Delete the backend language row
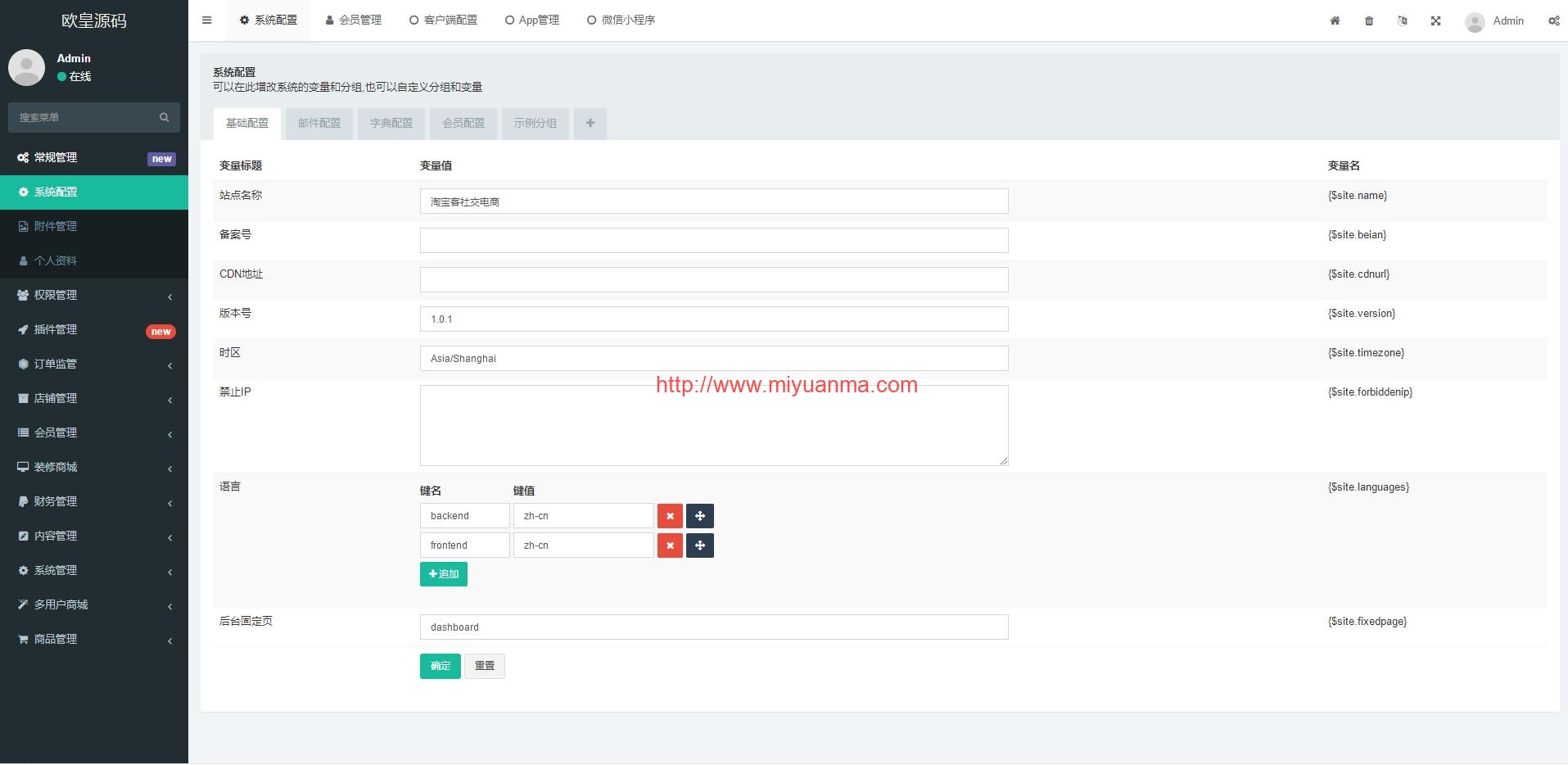1568x765 pixels. point(670,516)
